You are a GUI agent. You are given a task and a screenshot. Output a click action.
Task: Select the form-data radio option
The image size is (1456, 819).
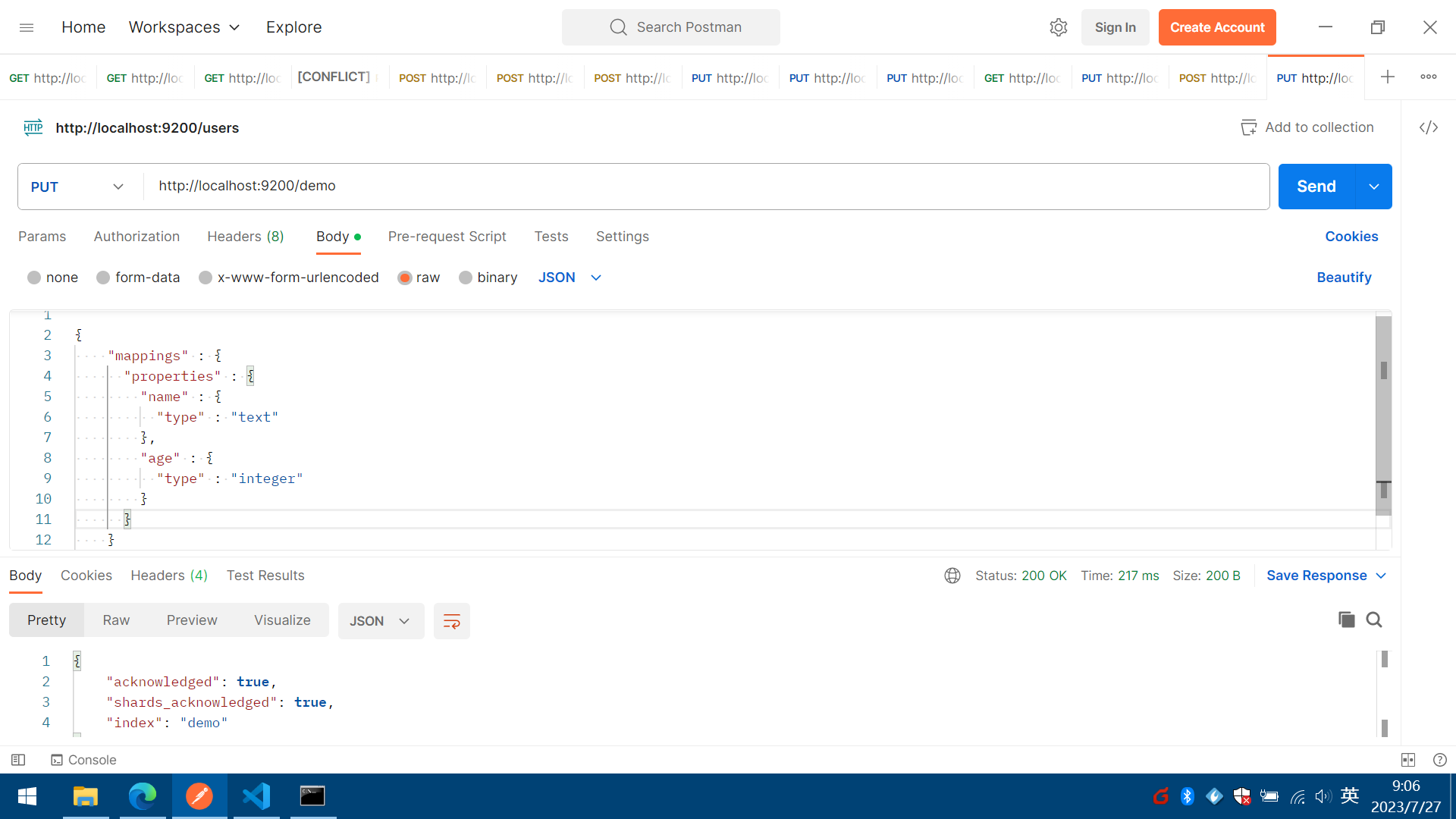[x=104, y=278]
